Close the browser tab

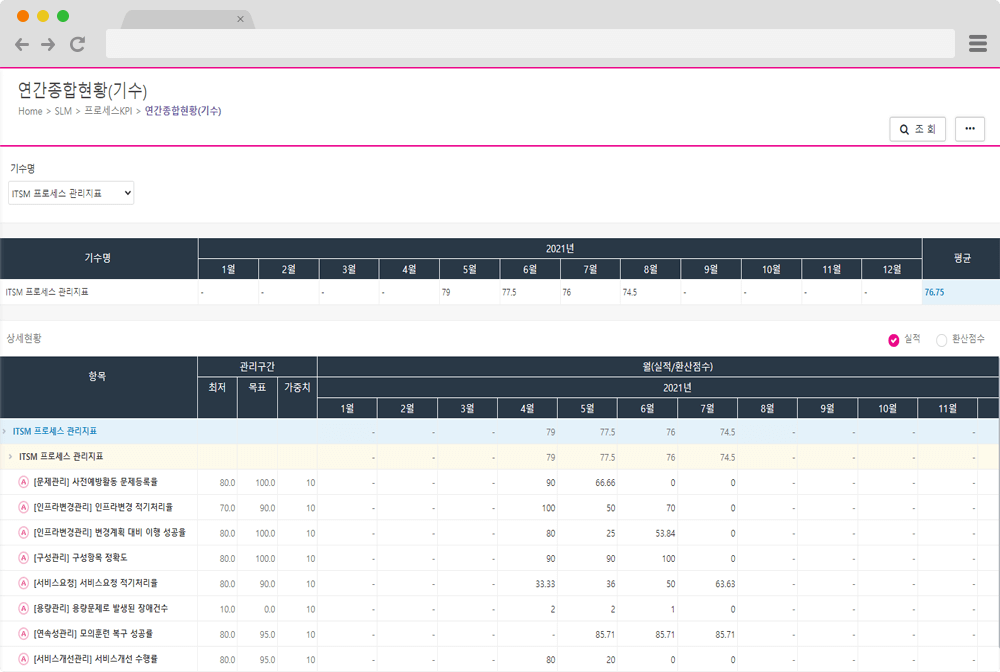(240, 19)
